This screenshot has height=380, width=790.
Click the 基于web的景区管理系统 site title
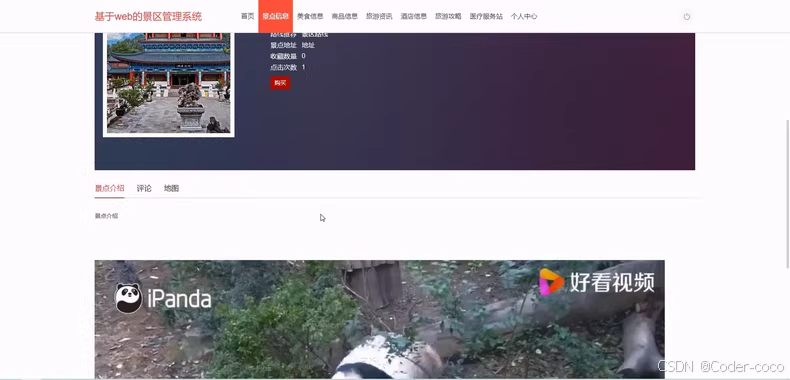pyautogui.click(x=148, y=17)
